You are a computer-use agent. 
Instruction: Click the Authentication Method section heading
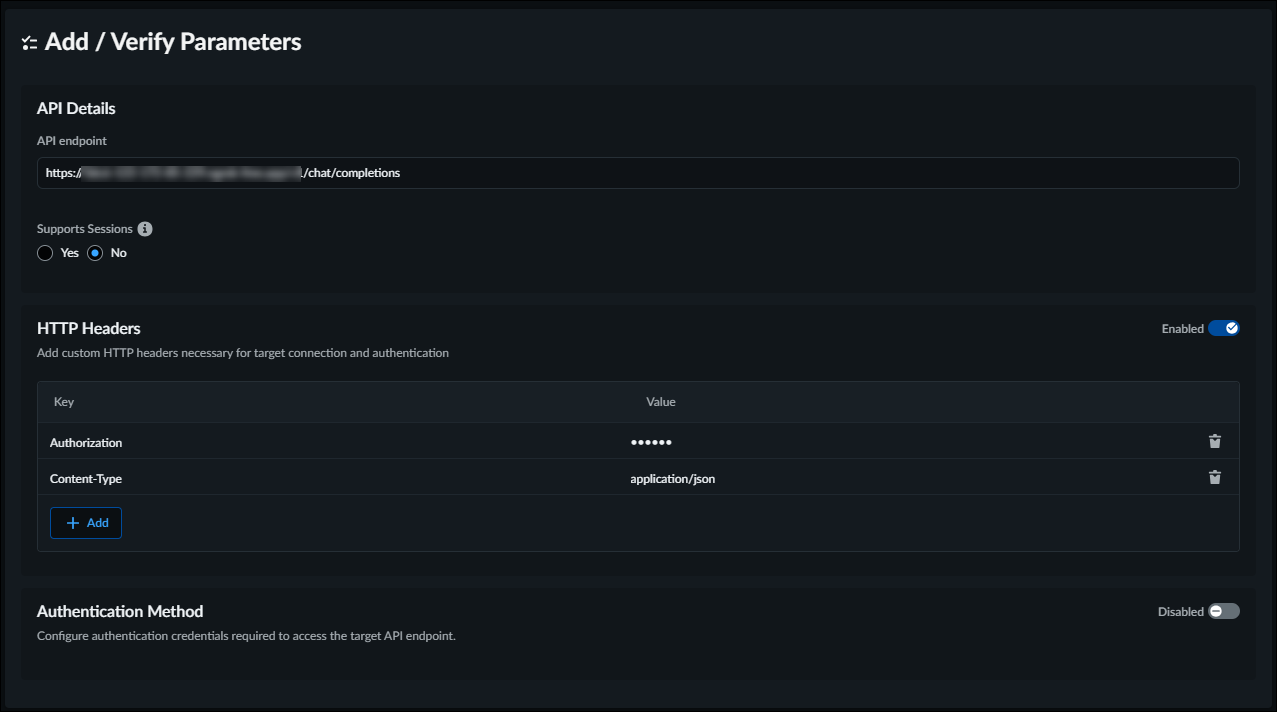pyautogui.click(x=120, y=611)
